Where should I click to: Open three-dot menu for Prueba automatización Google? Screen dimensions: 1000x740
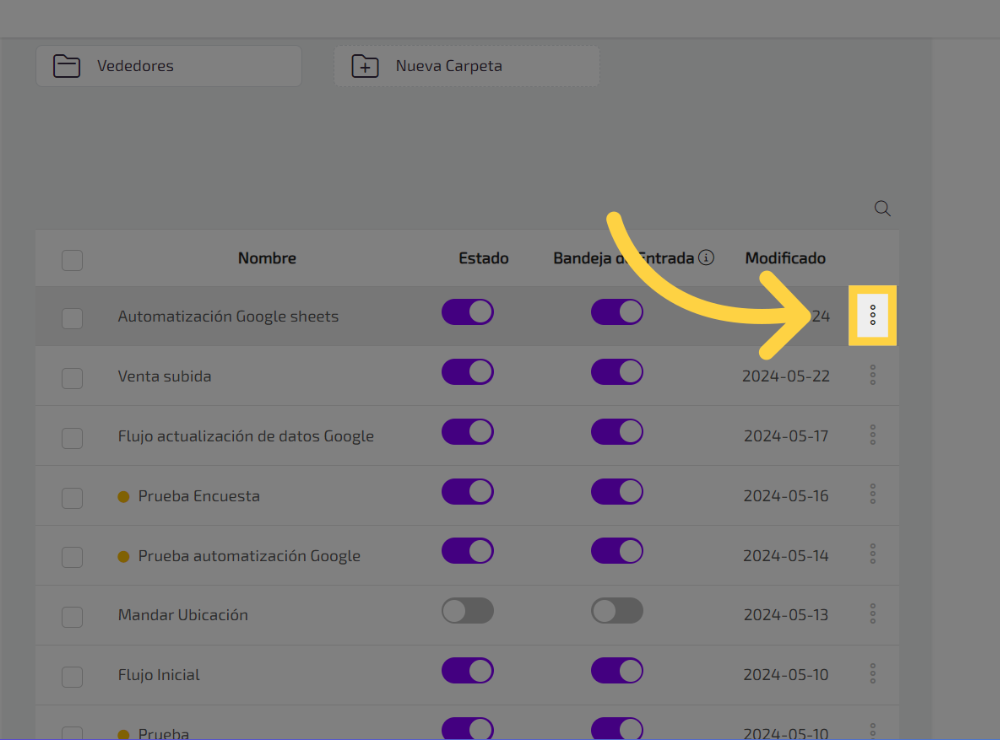872,554
